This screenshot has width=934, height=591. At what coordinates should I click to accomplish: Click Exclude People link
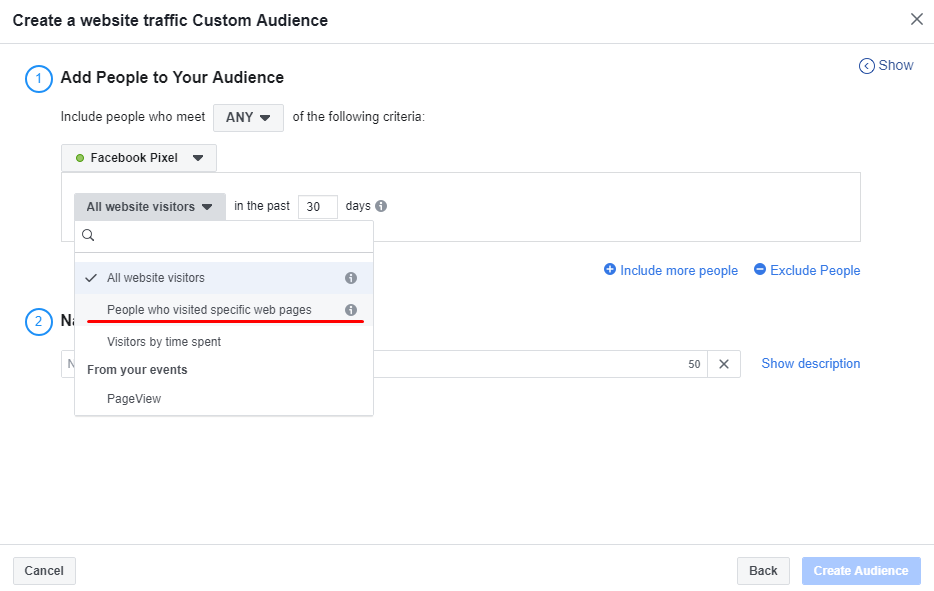tap(807, 270)
